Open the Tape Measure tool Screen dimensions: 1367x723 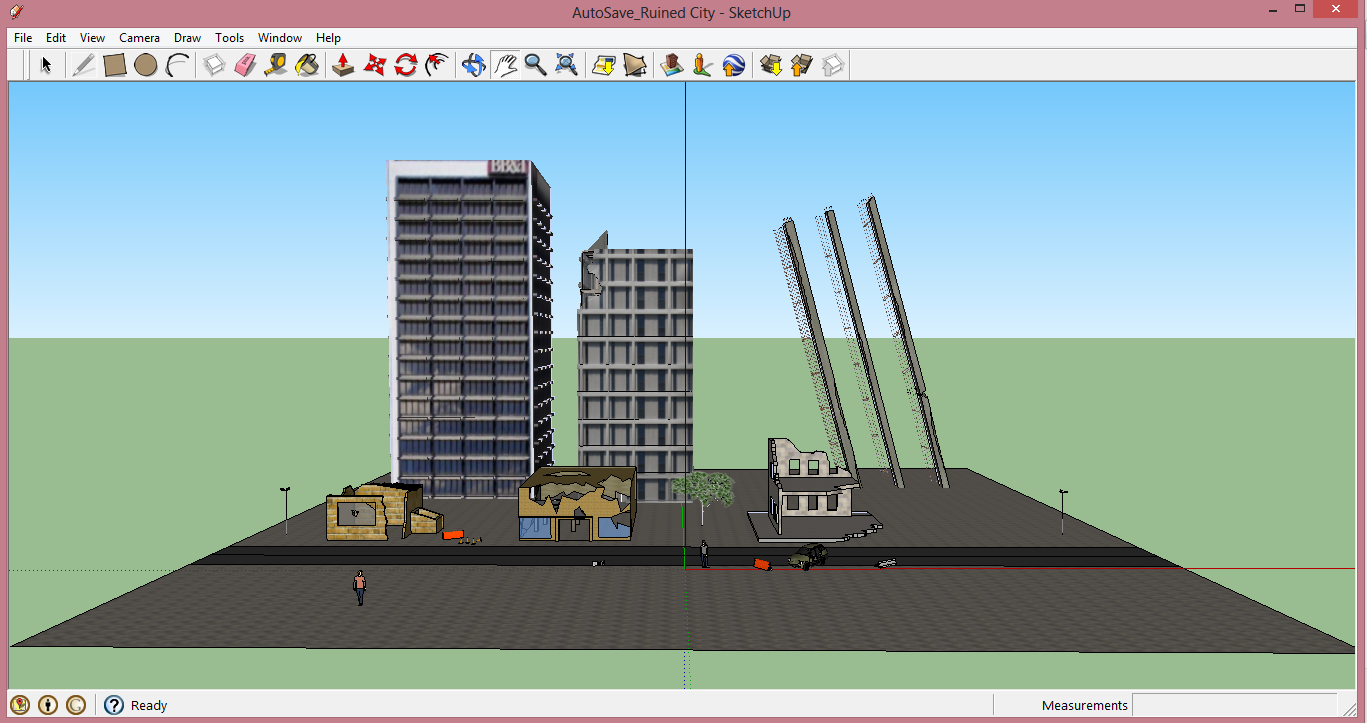(276, 64)
